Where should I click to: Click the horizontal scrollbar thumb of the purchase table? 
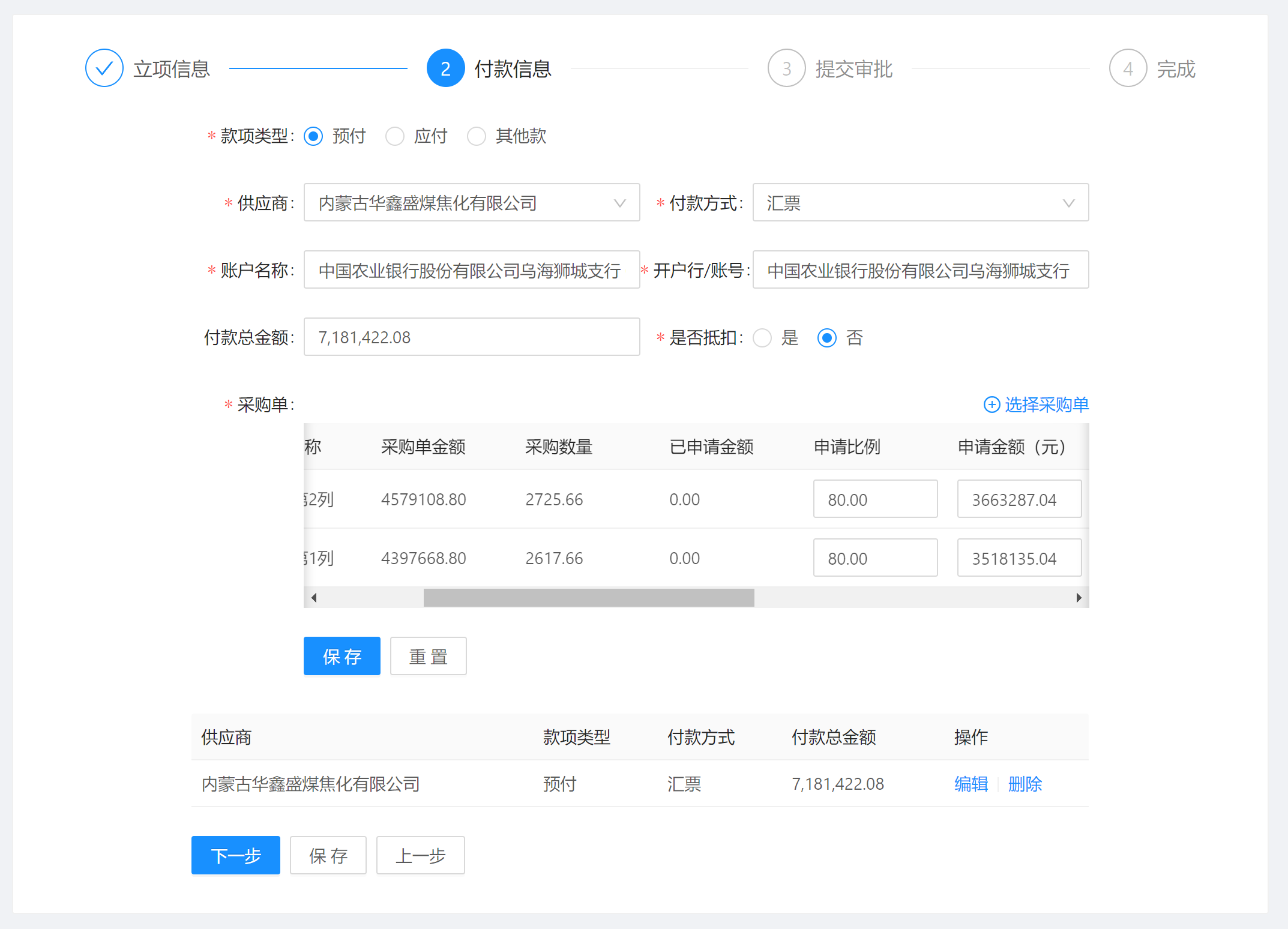coord(588,597)
